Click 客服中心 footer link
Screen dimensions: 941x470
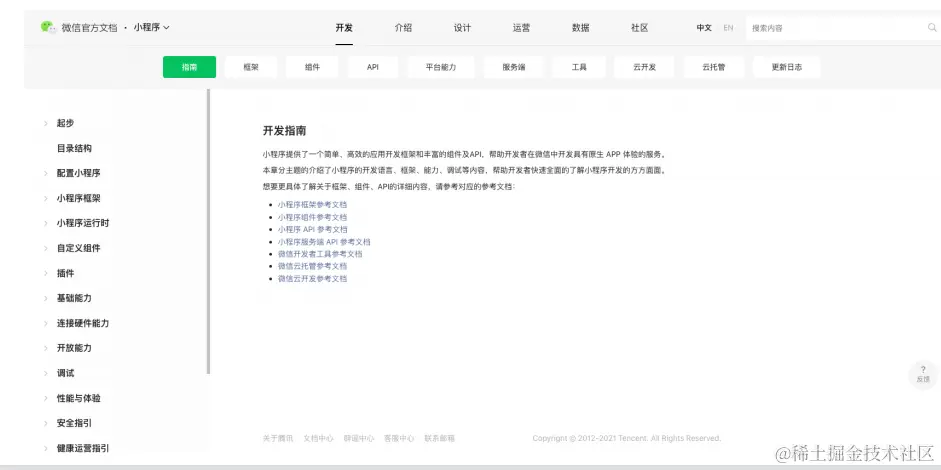399,438
